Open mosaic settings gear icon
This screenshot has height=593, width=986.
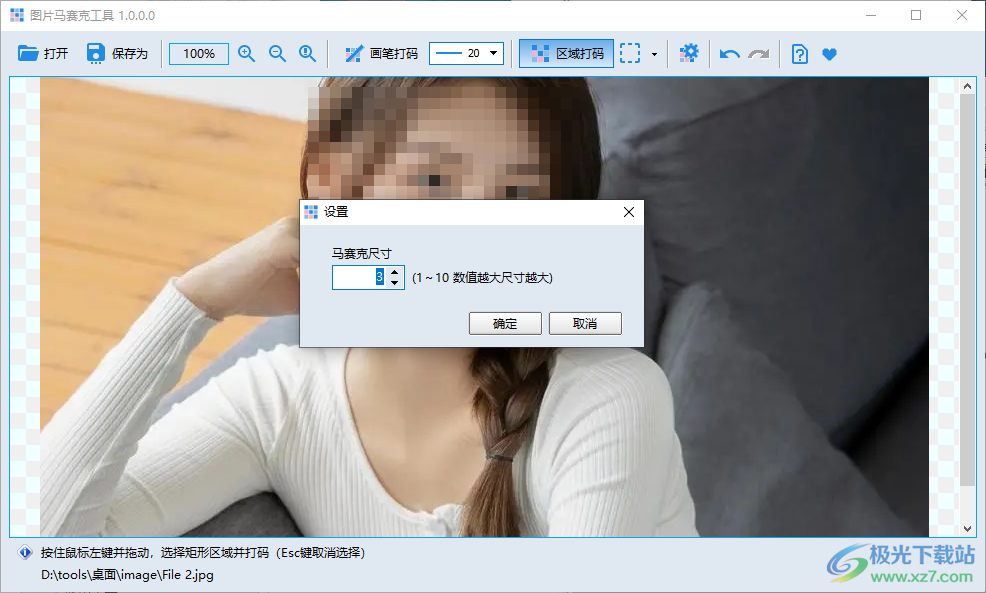click(x=689, y=53)
